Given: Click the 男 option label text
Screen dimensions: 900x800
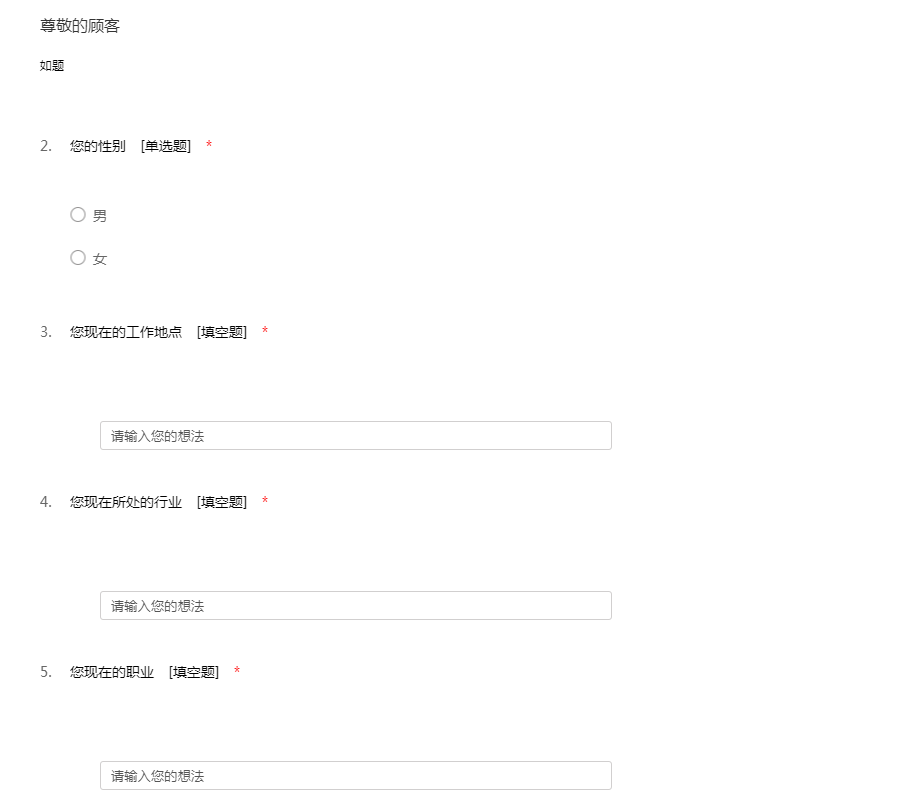Looking at the screenshot, I should tap(100, 216).
